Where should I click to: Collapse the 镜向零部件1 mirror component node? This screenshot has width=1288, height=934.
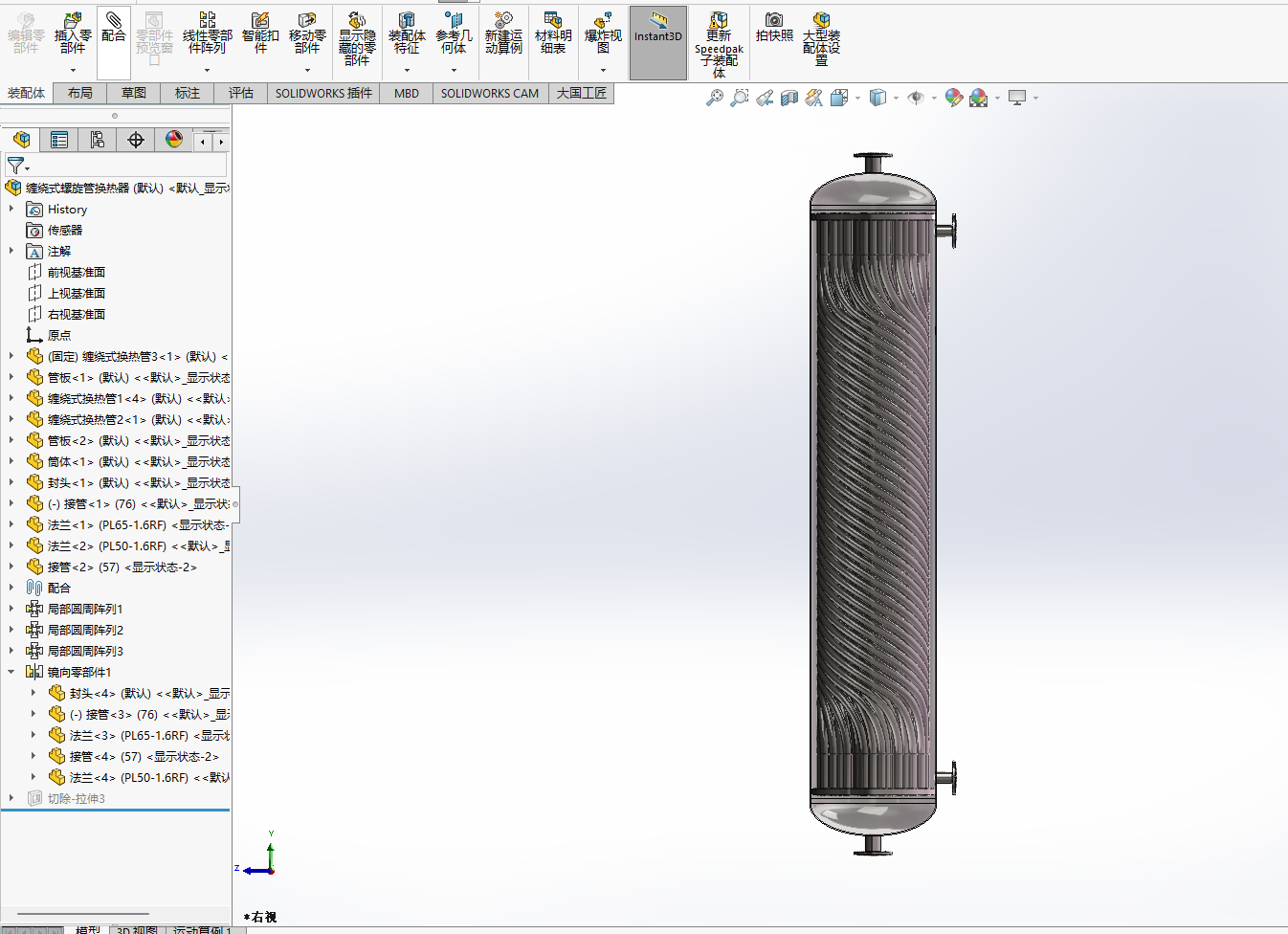tap(11, 672)
